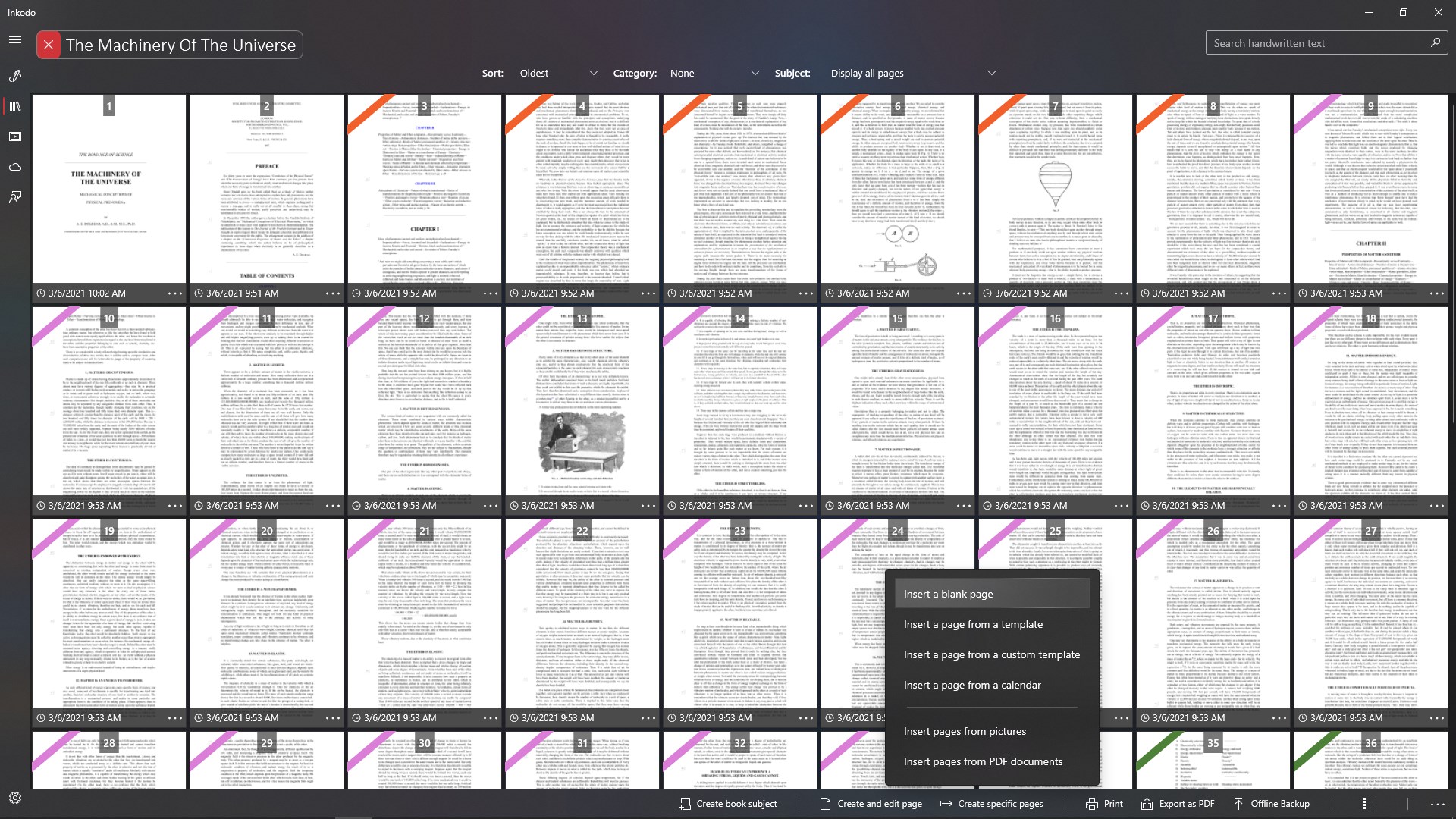Screen dimensions: 1456x819
Task: Click Create and edit page button
Action: point(871,804)
